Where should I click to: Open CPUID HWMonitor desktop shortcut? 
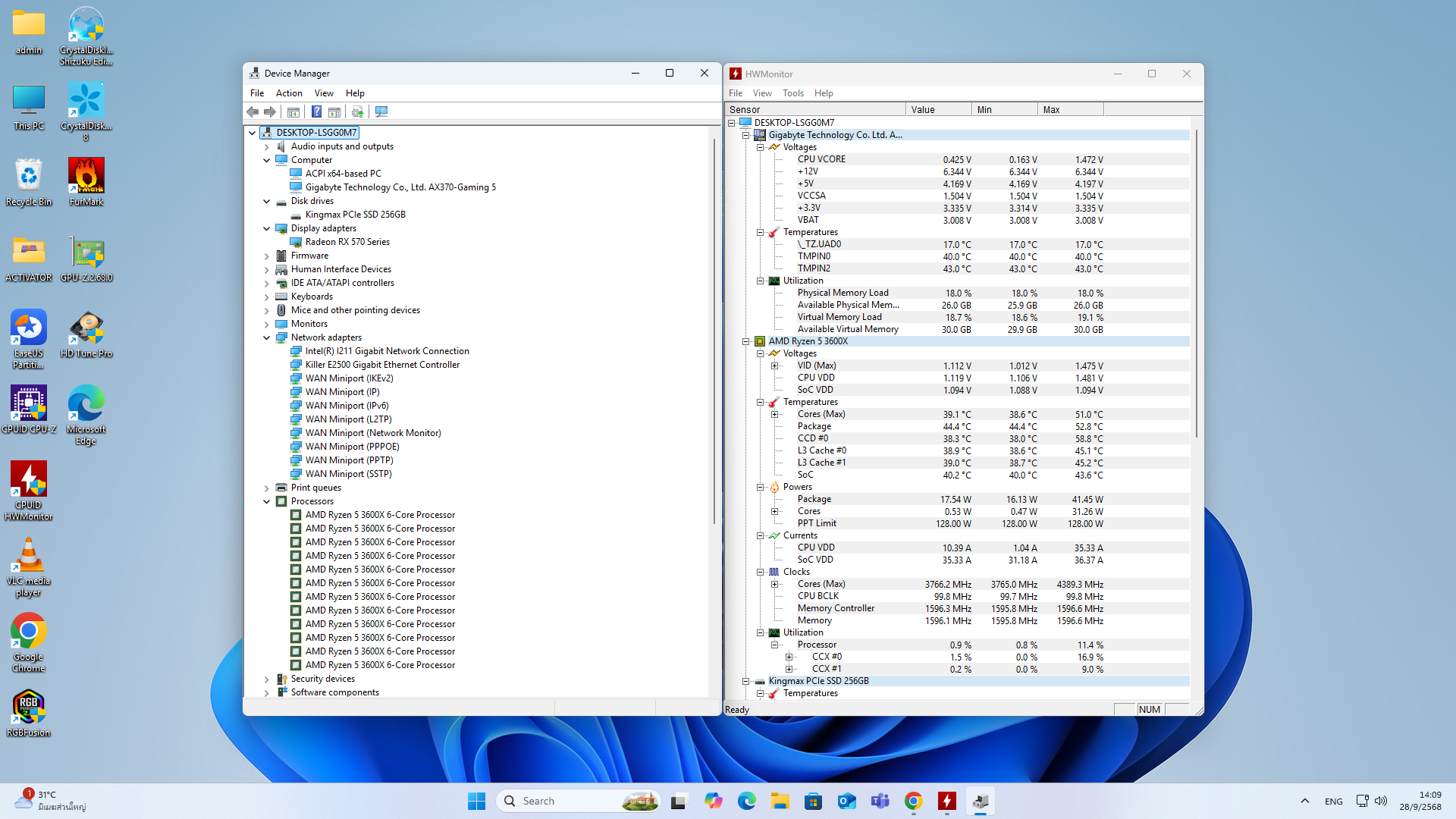(29, 491)
